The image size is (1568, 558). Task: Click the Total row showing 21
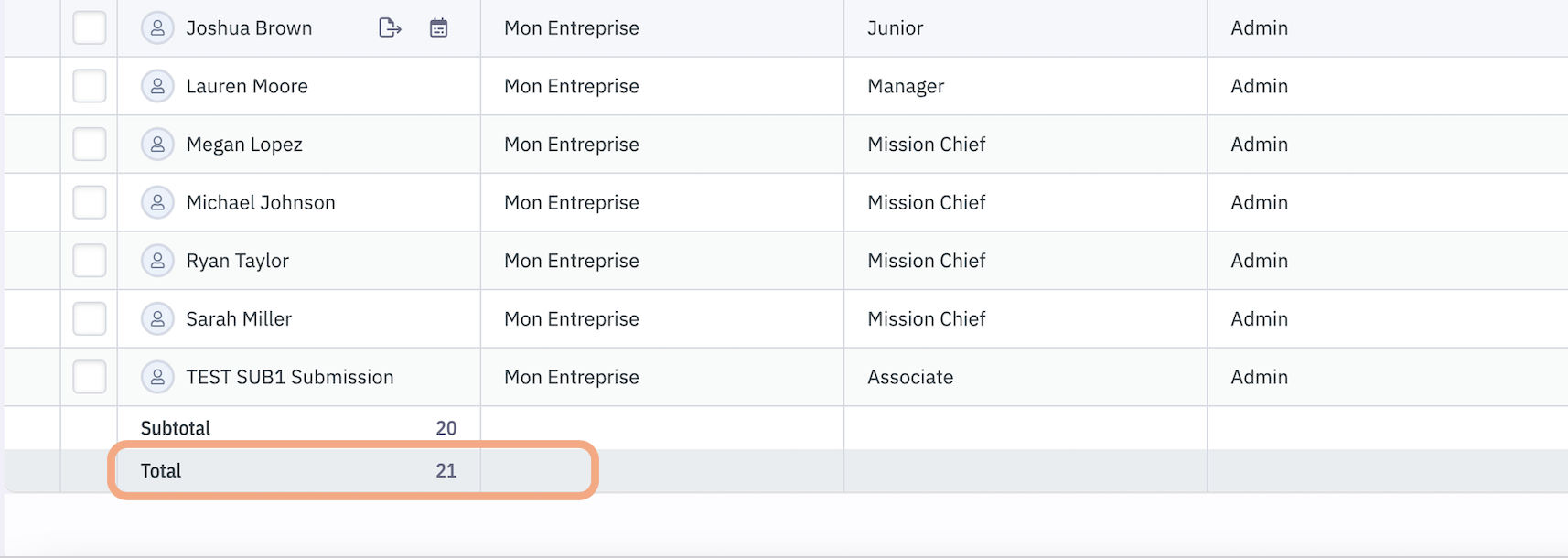[x=298, y=471]
